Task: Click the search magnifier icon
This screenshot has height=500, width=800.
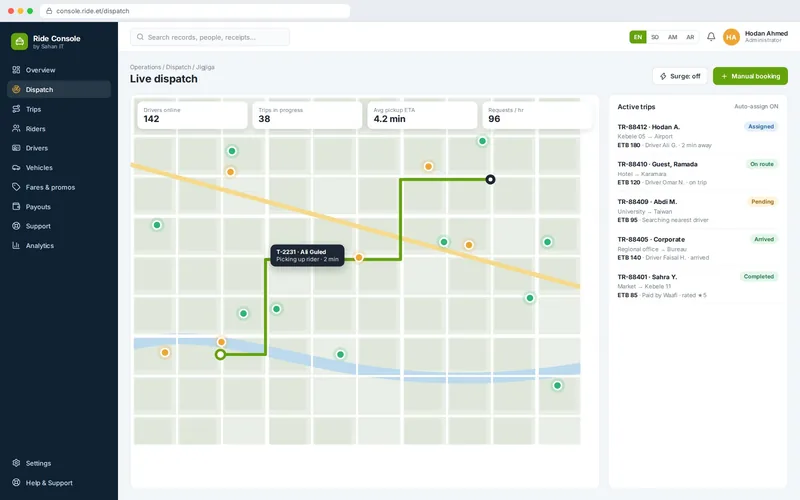Action: [x=140, y=37]
